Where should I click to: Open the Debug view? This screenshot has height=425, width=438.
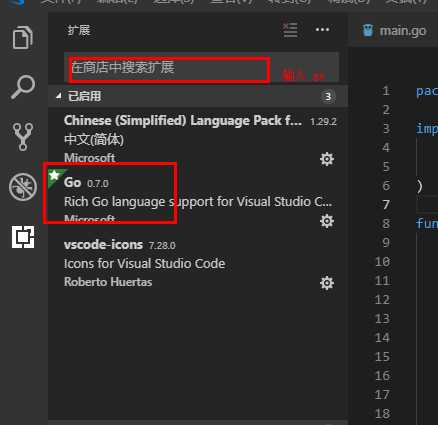23,187
